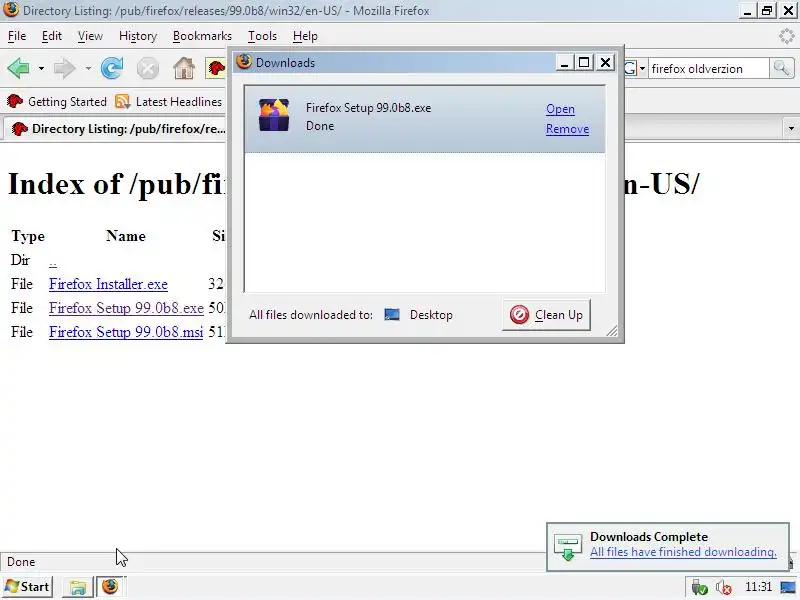The height and width of the screenshot is (600, 800).
Task: Go to the Home page icon
Action: (x=184, y=68)
